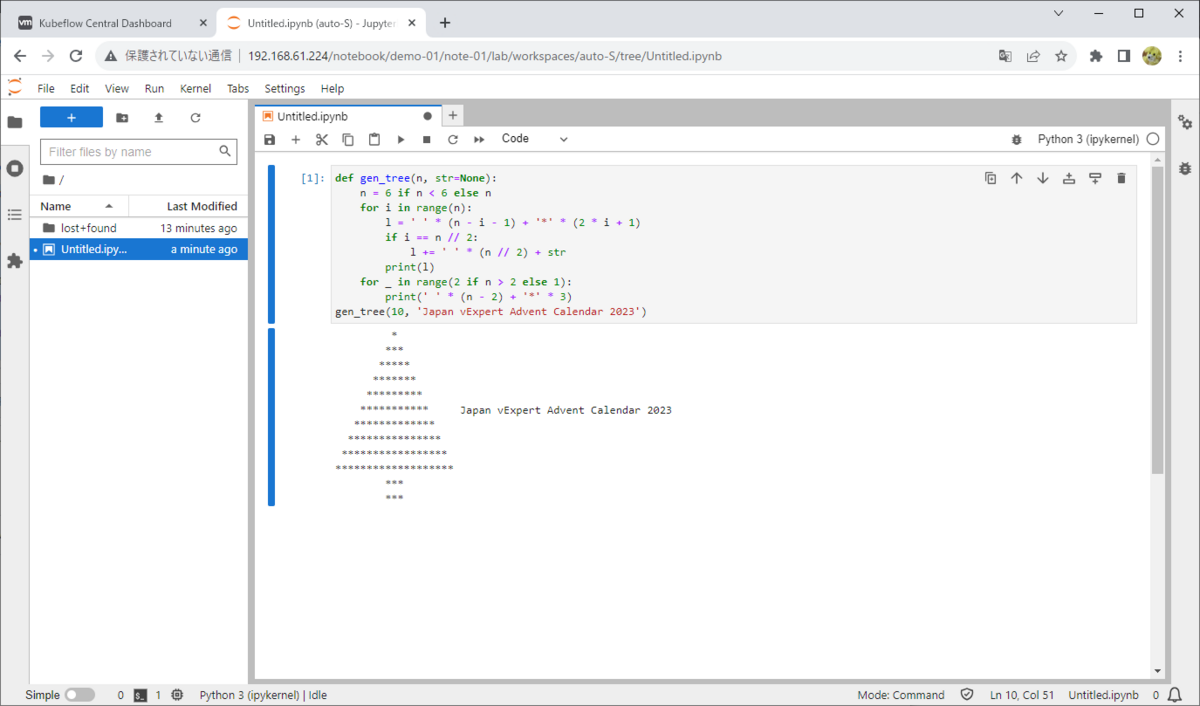Viewport: 1200px width, 706px height.
Task: Open a new launcher tab beside Untitled.ipynb
Action: click(x=453, y=116)
